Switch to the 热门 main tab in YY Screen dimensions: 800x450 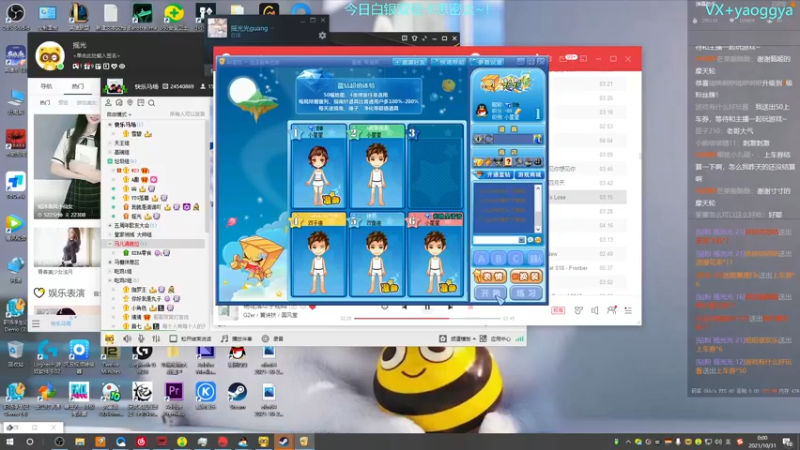coord(78,86)
